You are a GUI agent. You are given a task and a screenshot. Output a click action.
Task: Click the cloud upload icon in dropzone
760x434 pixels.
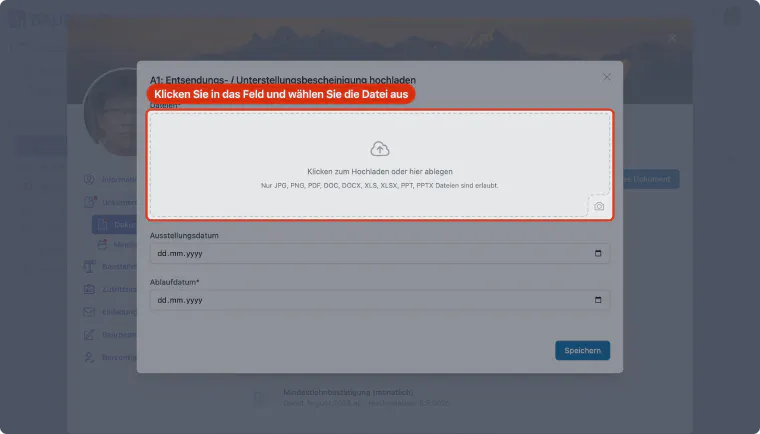380,149
